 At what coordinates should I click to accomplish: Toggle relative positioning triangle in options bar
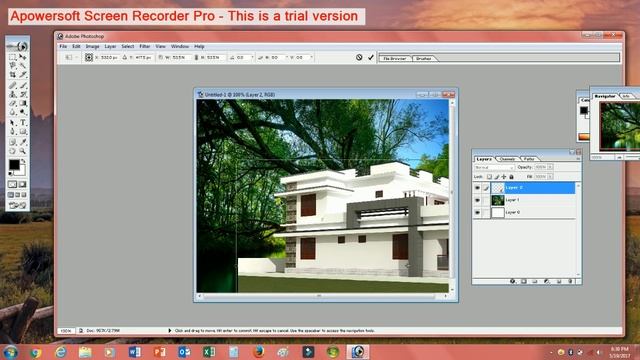pyautogui.click(x=124, y=58)
